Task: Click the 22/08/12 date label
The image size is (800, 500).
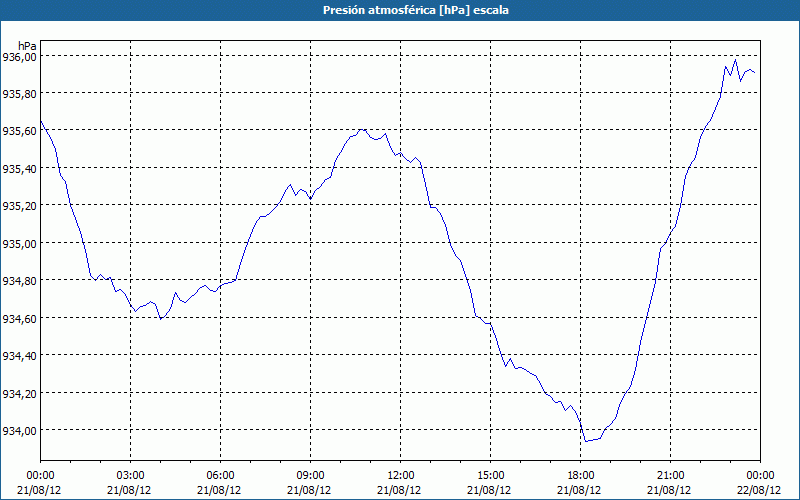Action: click(x=759, y=490)
